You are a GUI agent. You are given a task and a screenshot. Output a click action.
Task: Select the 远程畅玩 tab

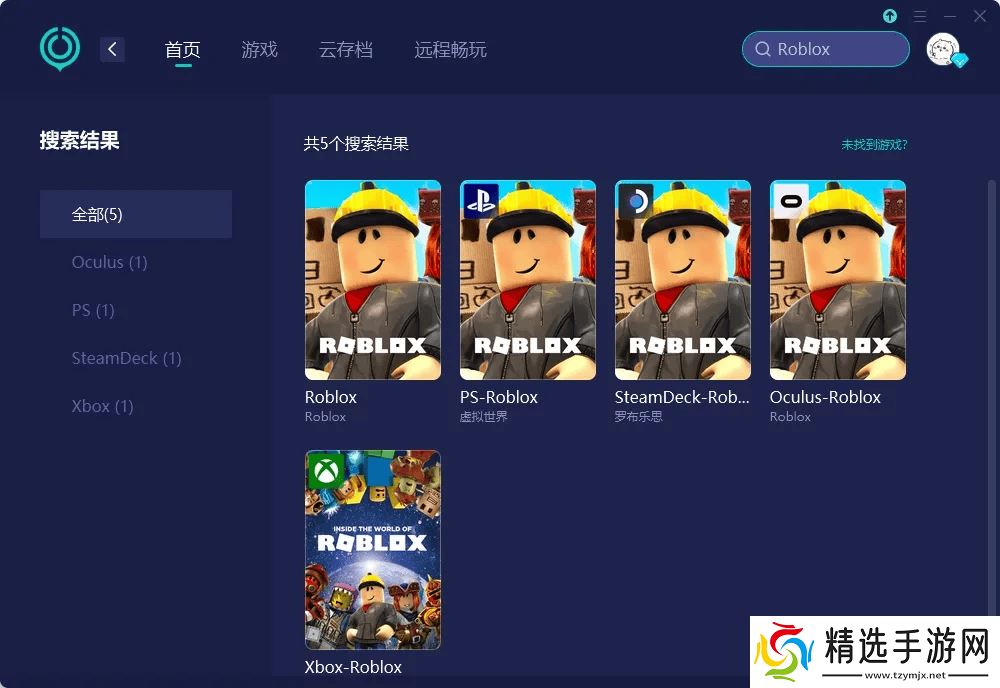click(x=450, y=50)
